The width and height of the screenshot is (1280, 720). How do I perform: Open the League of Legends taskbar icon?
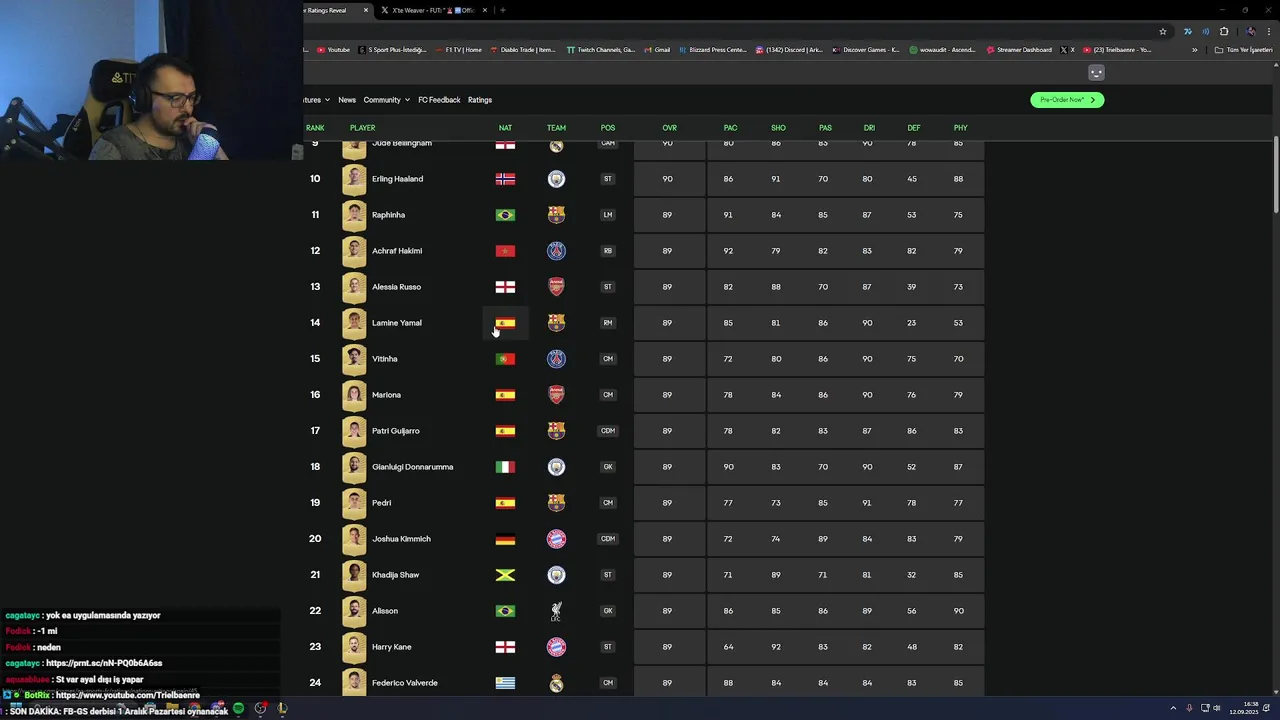pyautogui.click(x=283, y=709)
